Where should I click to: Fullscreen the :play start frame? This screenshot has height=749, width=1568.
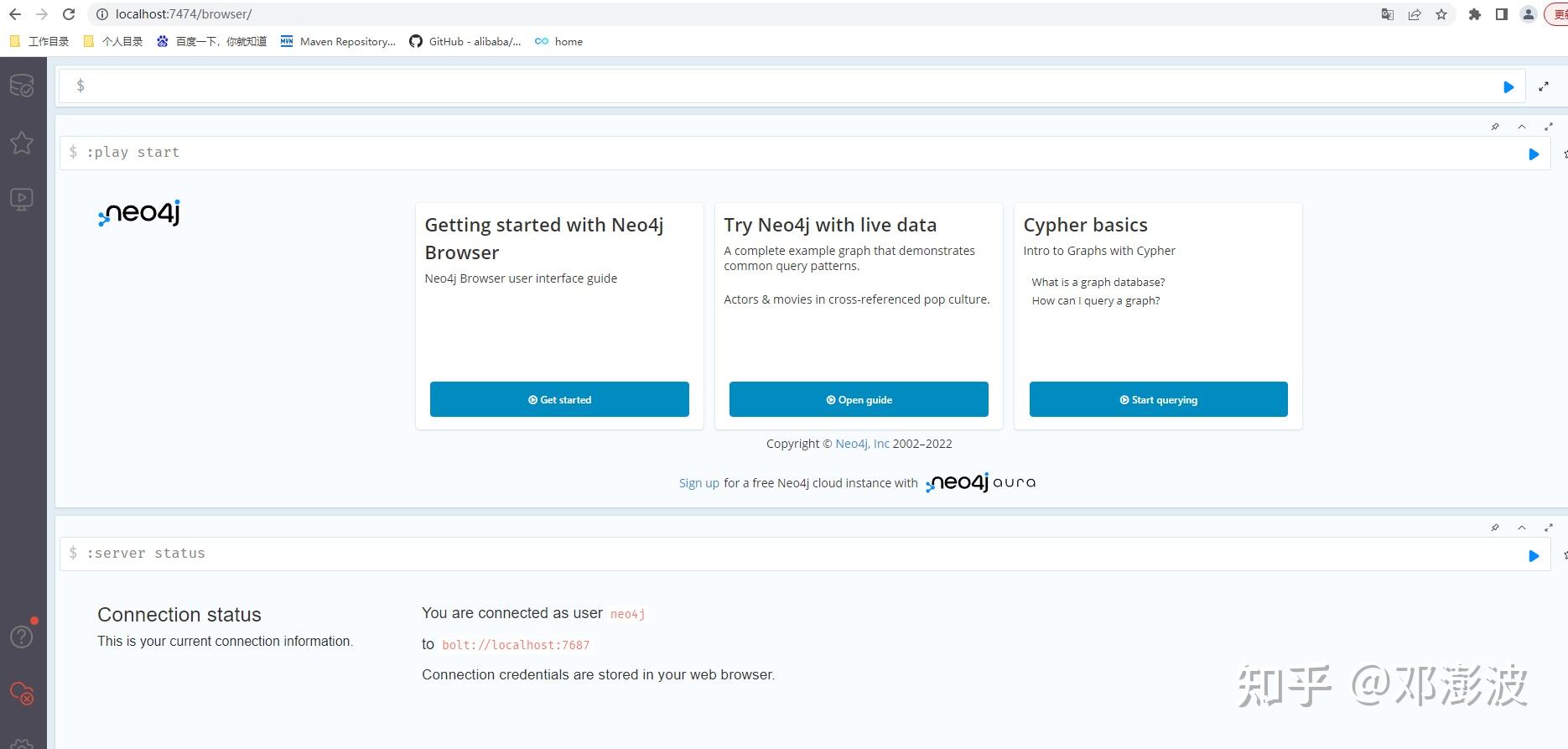pos(1549,127)
